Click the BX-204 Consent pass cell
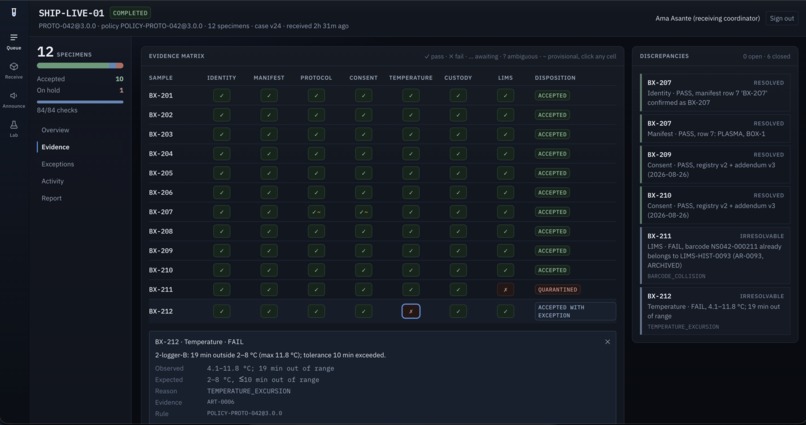 pyautogui.click(x=363, y=154)
